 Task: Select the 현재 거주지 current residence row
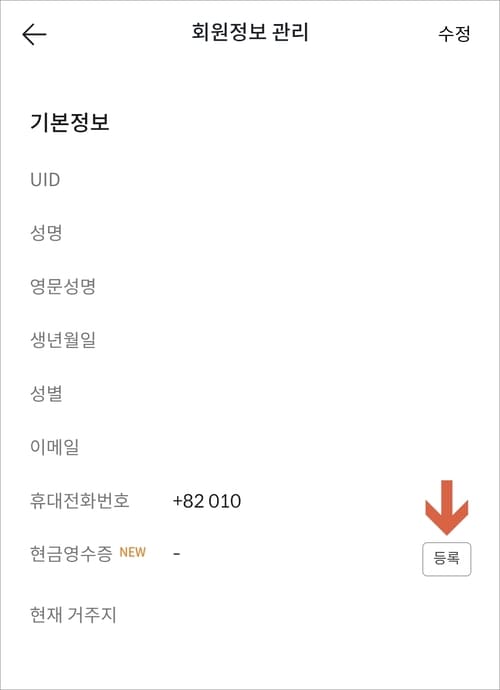(250, 615)
